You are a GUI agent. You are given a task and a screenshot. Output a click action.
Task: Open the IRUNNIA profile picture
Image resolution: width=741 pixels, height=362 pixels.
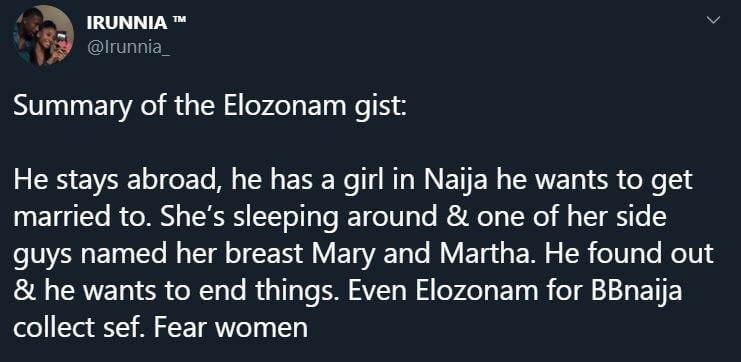click(x=44, y=35)
